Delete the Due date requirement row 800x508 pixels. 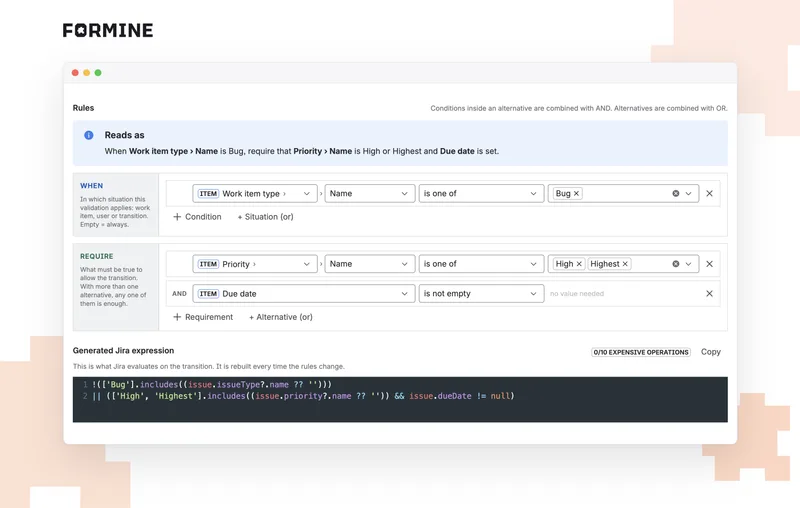(x=709, y=293)
